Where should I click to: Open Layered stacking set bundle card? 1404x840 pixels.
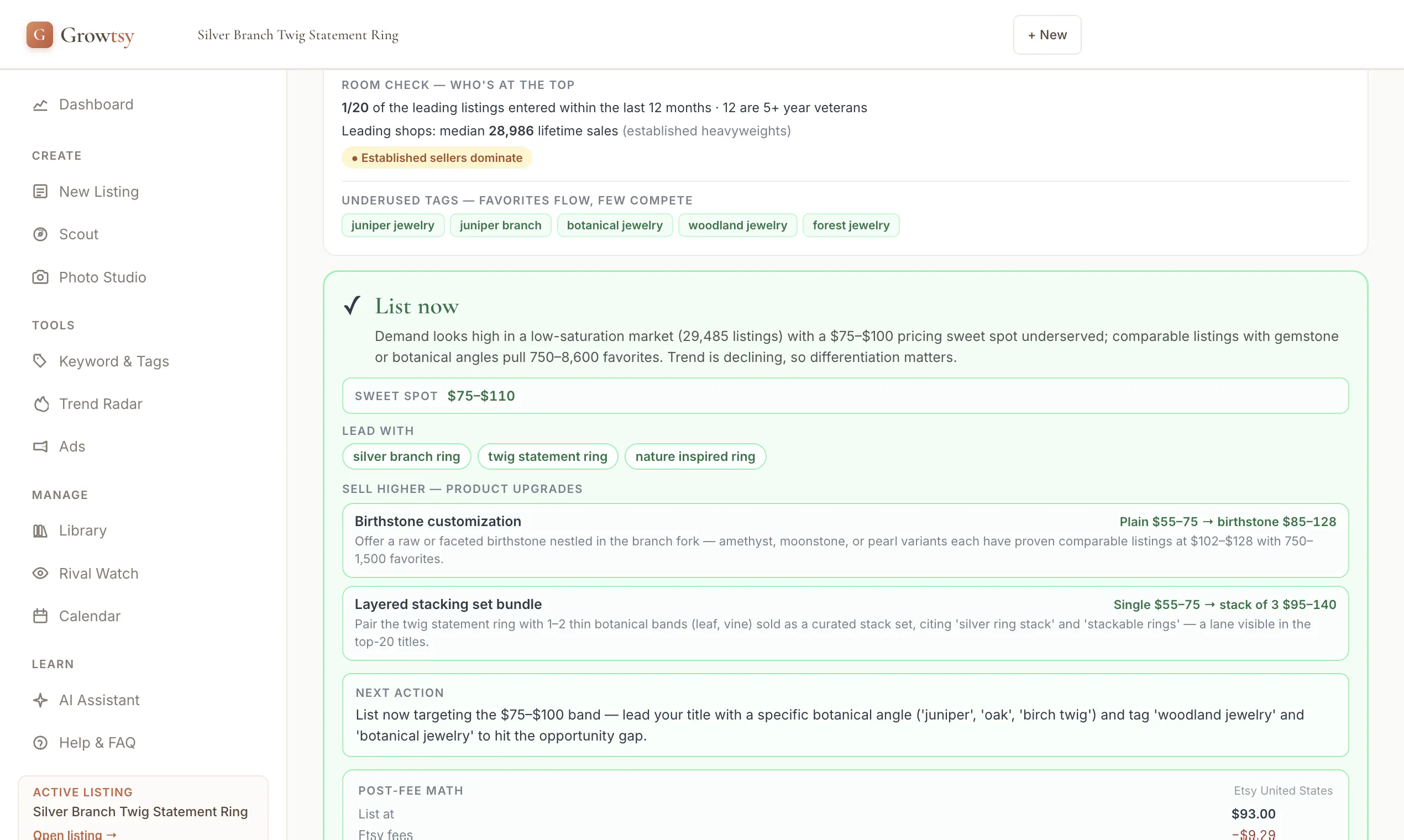pos(845,623)
